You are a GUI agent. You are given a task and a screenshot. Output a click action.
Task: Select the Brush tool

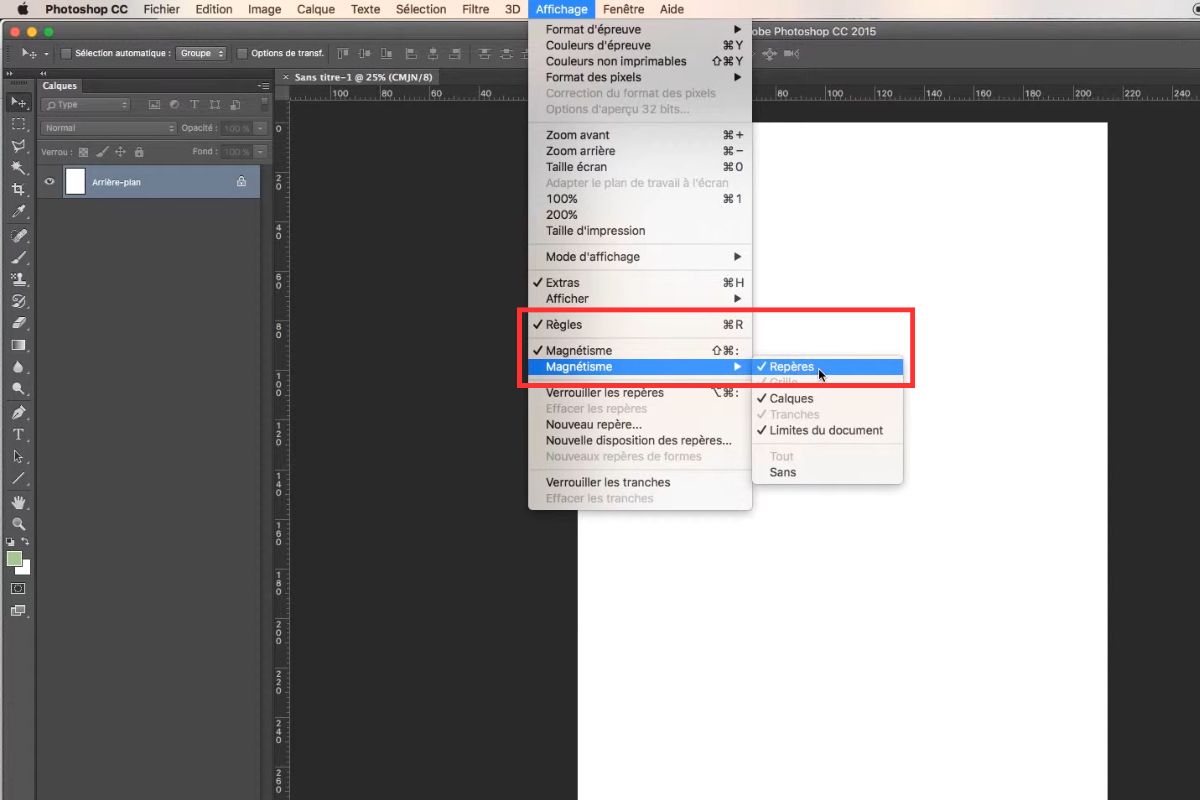tap(18, 257)
